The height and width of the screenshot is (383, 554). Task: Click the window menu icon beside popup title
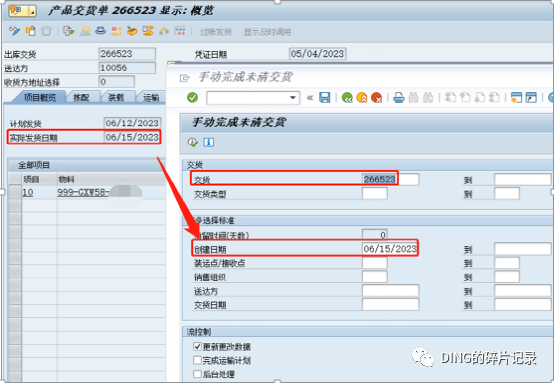(184, 78)
